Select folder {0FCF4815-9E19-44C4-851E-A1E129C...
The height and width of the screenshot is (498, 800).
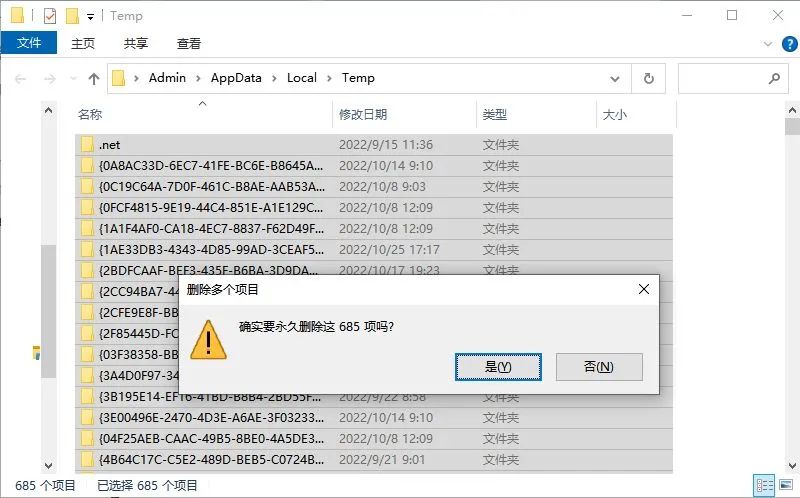tap(374, 208)
